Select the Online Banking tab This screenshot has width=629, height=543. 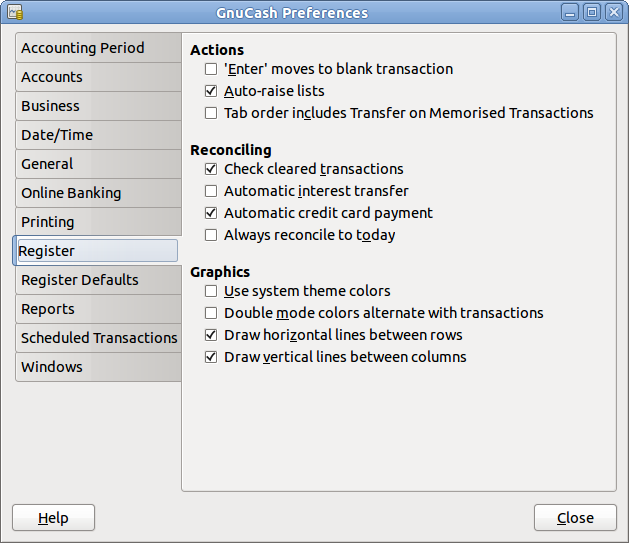[x=98, y=193]
